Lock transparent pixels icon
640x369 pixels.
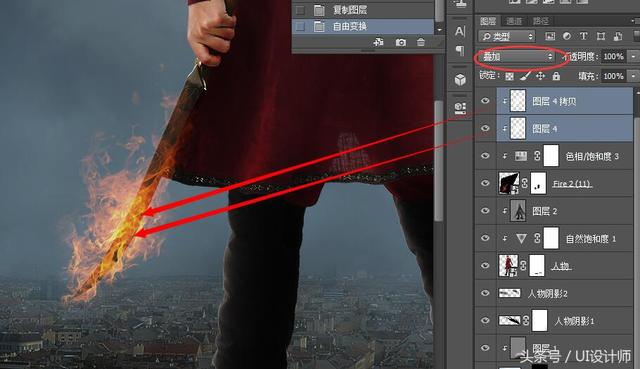(509, 76)
